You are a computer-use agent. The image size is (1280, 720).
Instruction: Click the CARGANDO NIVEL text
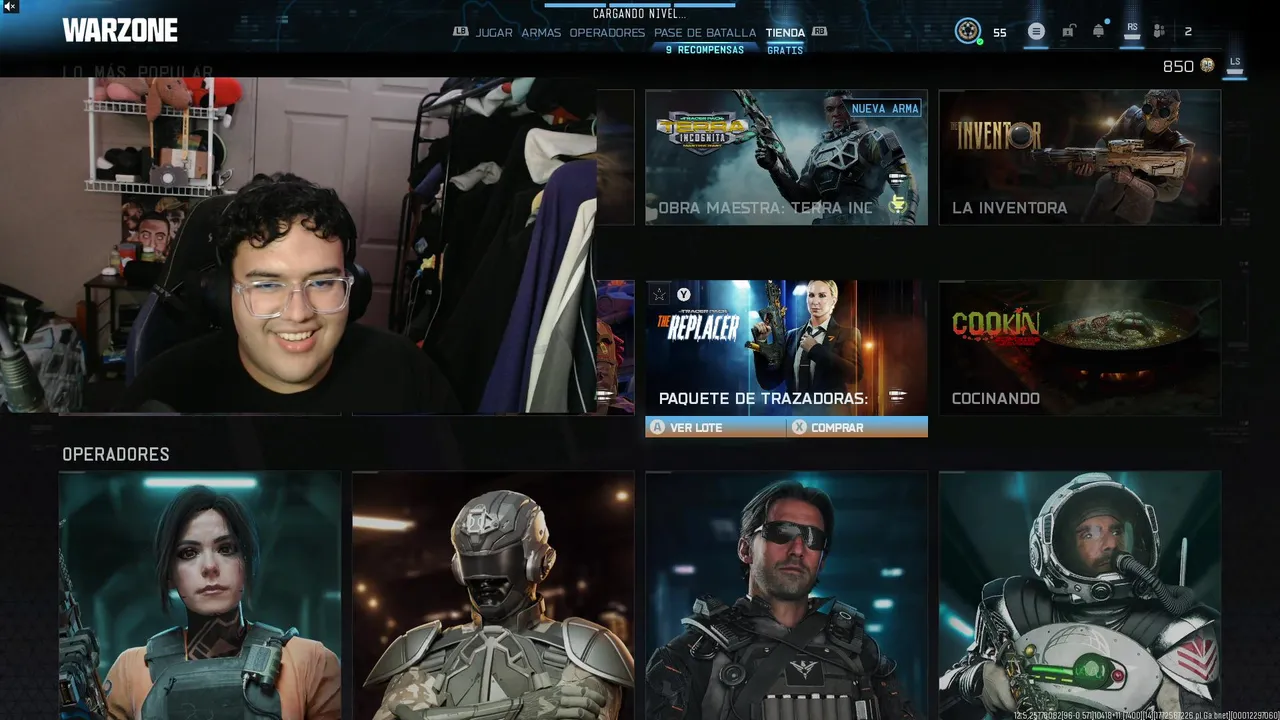639,14
